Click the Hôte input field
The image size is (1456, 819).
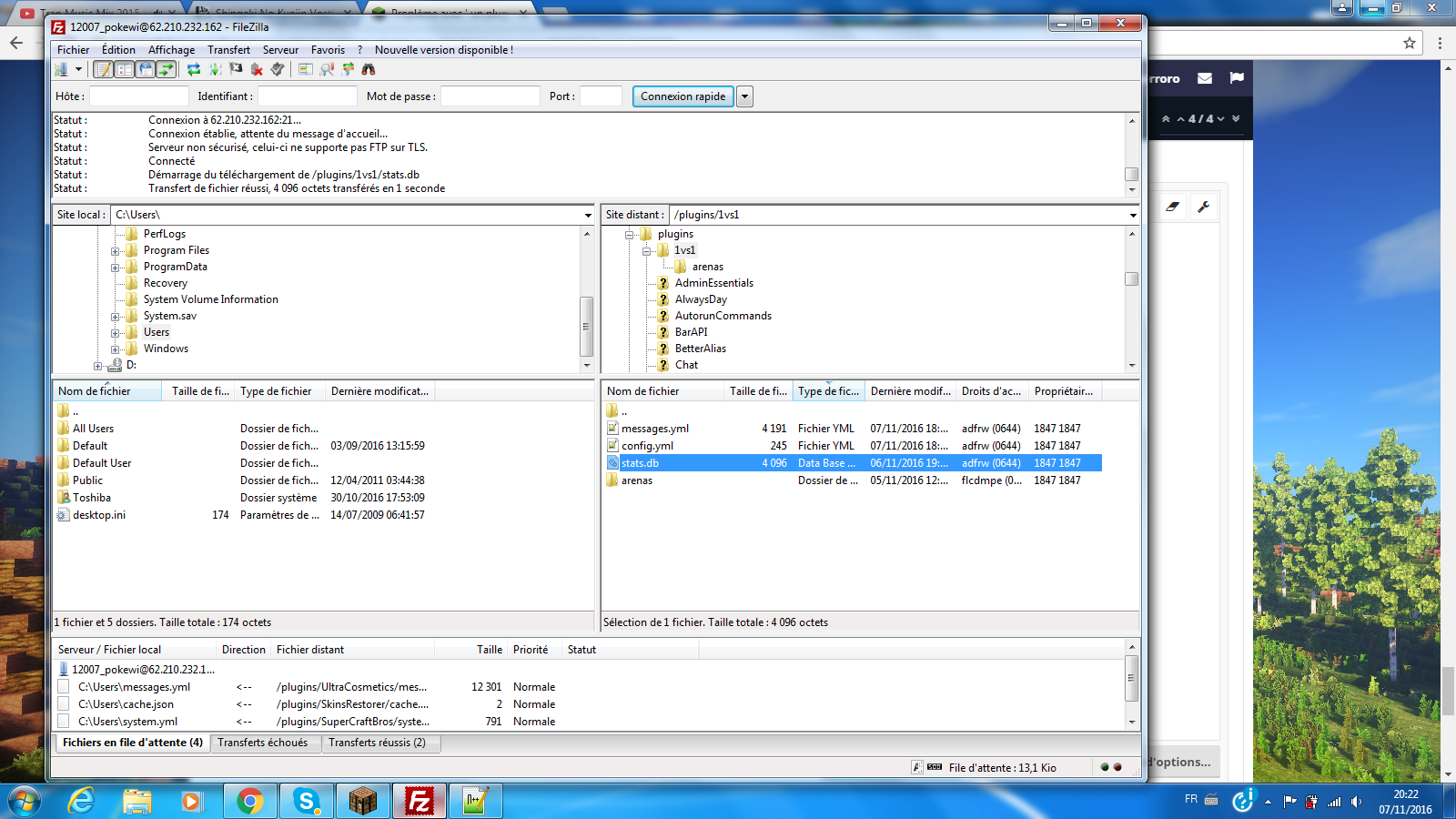coord(138,96)
